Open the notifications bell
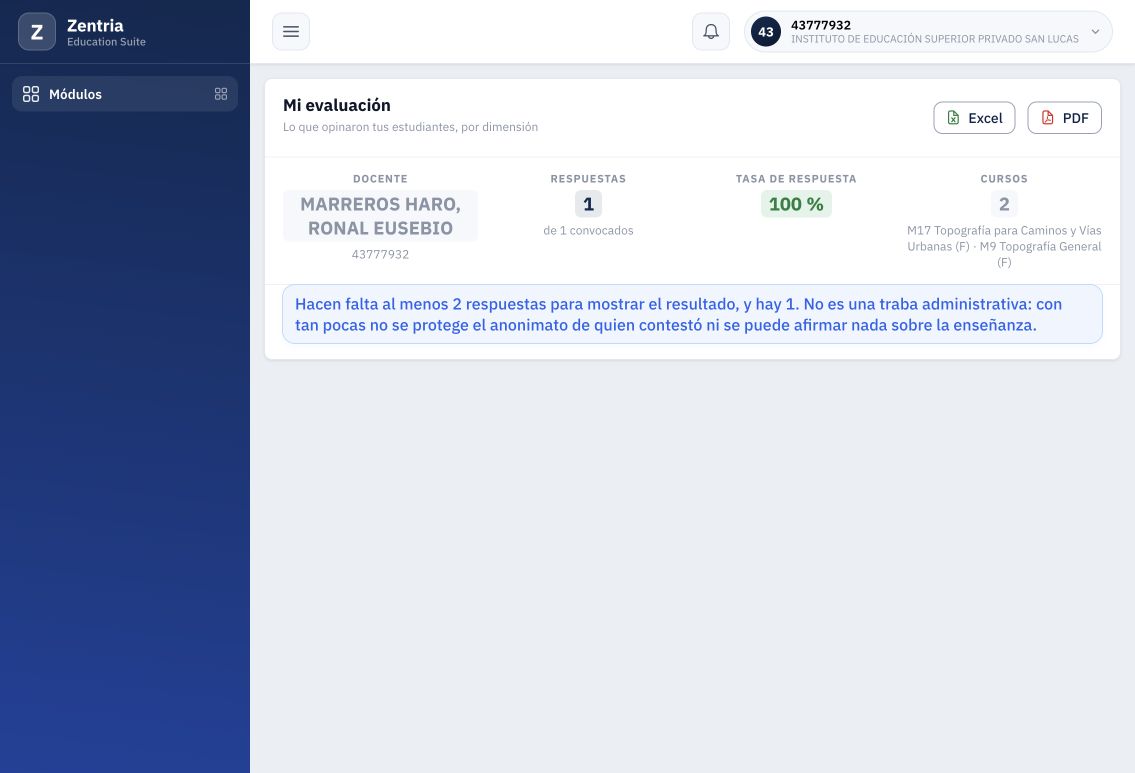The image size is (1135, 773). [711, 32]
